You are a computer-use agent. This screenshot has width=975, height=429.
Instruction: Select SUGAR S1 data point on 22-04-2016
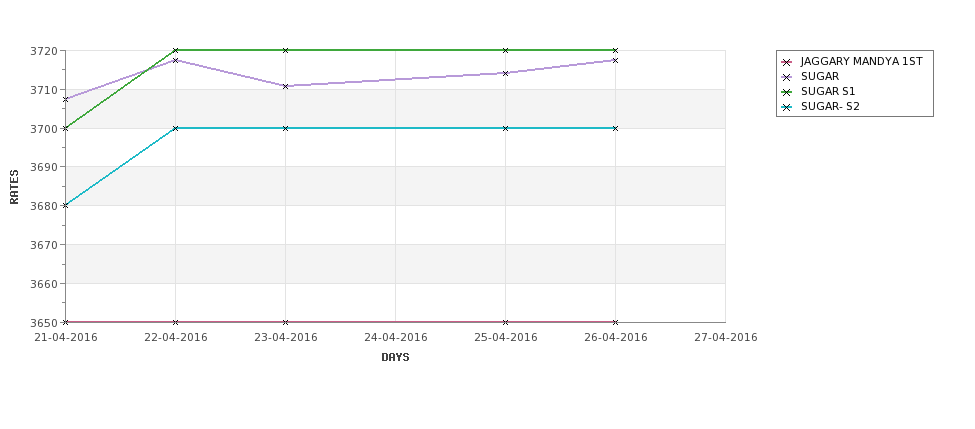tap(175, 50)
